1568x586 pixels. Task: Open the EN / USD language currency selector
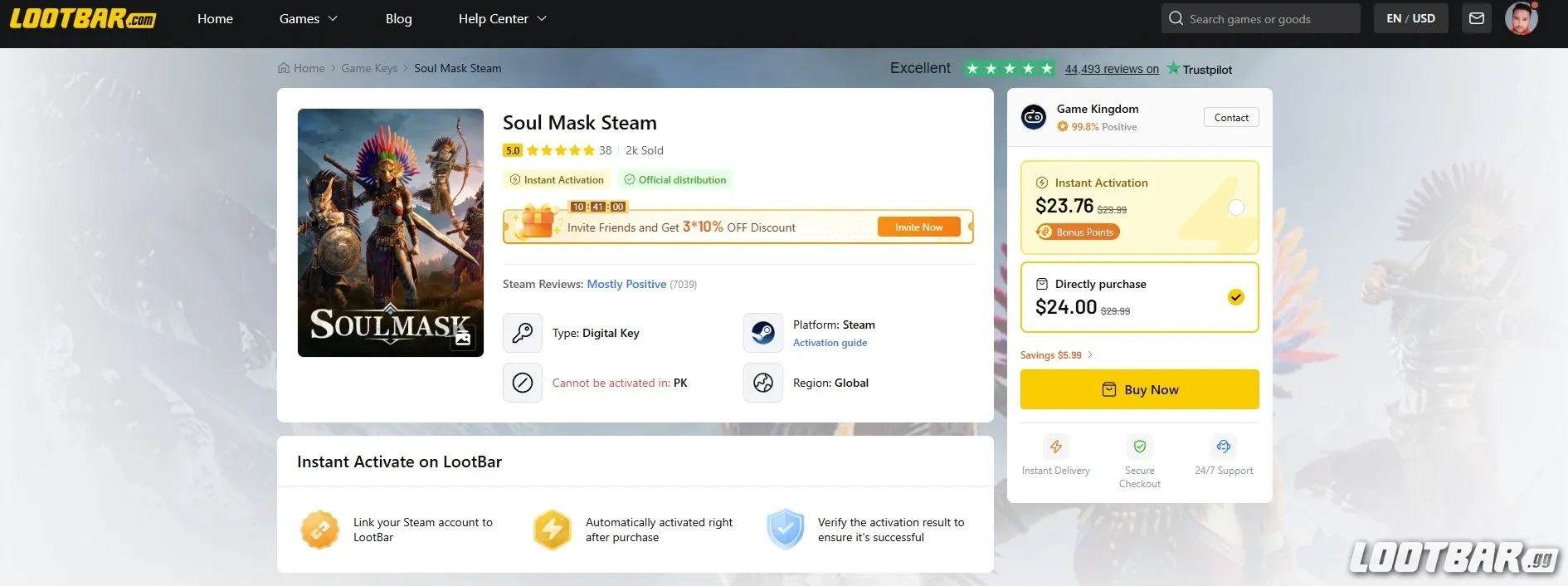[x=1410, y=18]
